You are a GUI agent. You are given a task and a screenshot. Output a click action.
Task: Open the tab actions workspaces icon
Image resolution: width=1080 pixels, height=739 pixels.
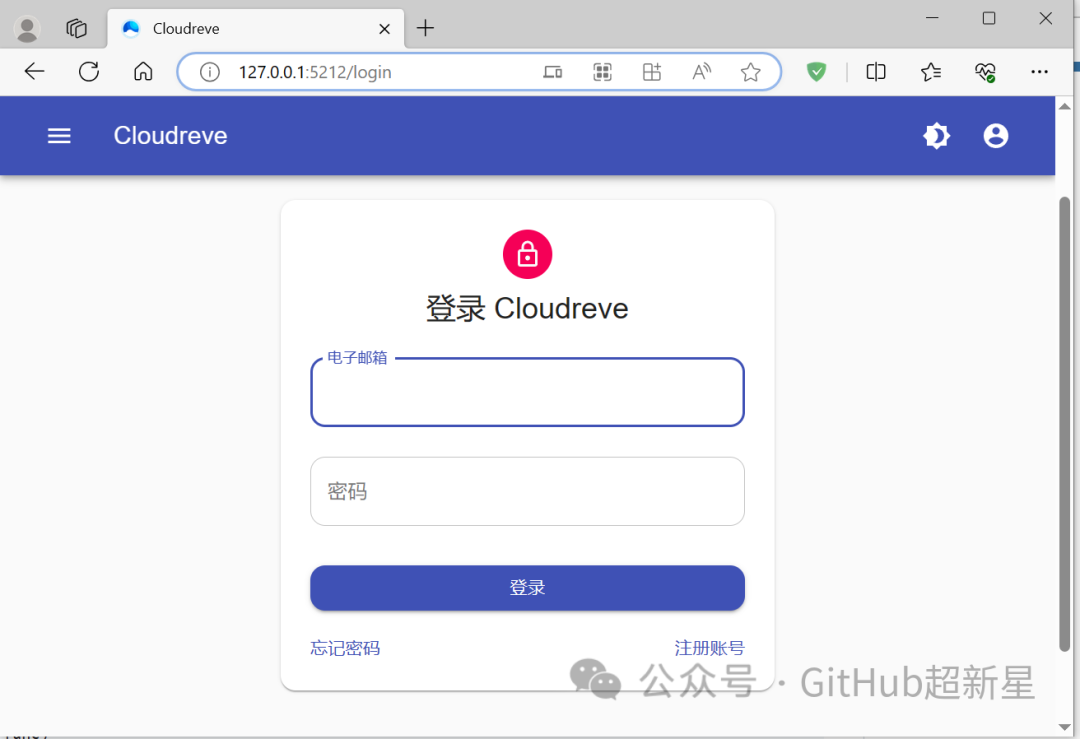pyautogui.click(x=76, y=29)
